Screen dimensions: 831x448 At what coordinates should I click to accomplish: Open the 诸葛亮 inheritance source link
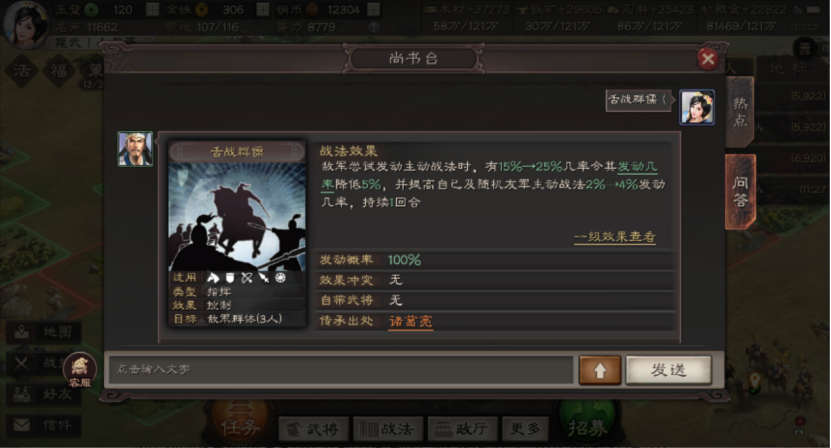(411, 321)
